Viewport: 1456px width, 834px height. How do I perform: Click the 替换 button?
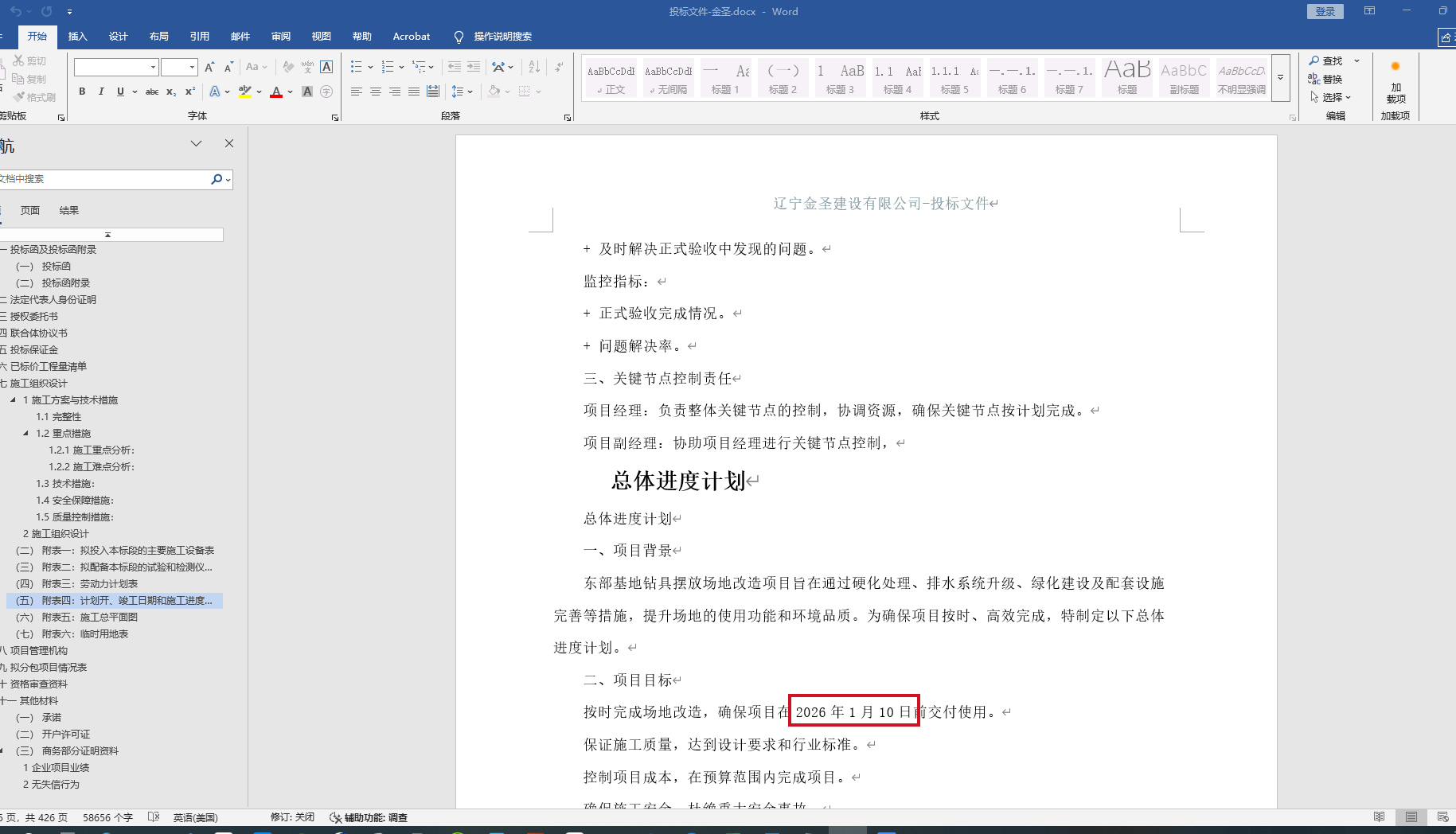coord(1325,79)
